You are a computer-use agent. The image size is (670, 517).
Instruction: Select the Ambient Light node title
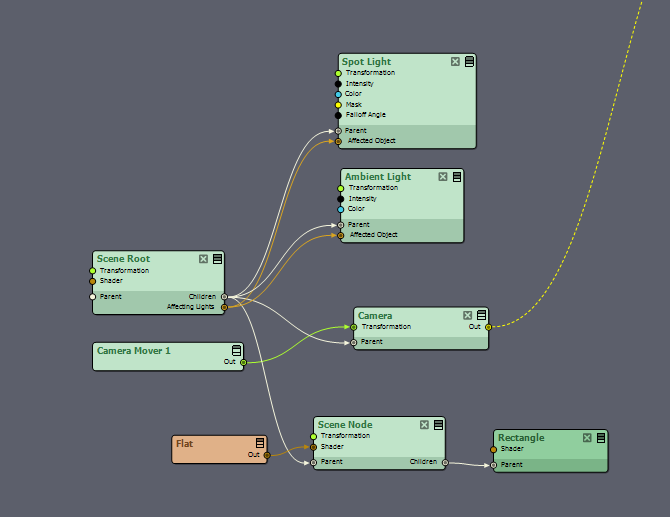pos(378,176)
